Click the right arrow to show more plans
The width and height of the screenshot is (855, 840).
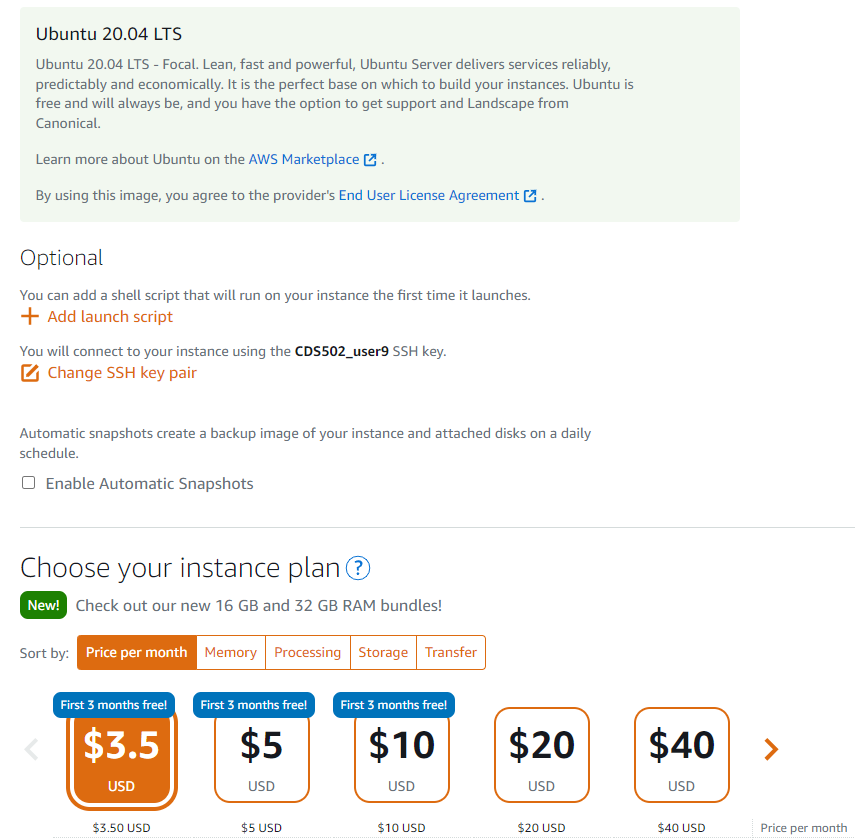tap(771, 749)
